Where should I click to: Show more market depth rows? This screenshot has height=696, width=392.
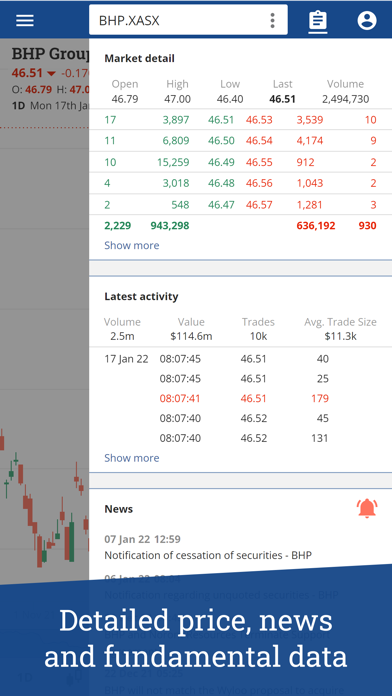(131, 245)
